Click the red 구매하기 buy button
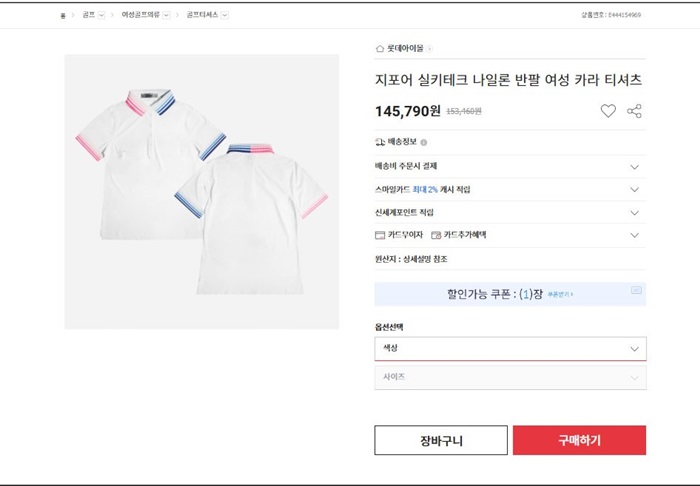 click(x=579, y=440)
